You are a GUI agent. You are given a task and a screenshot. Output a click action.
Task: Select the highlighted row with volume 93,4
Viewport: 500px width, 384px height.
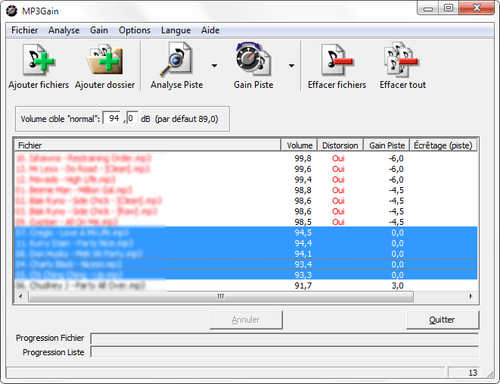246,264
